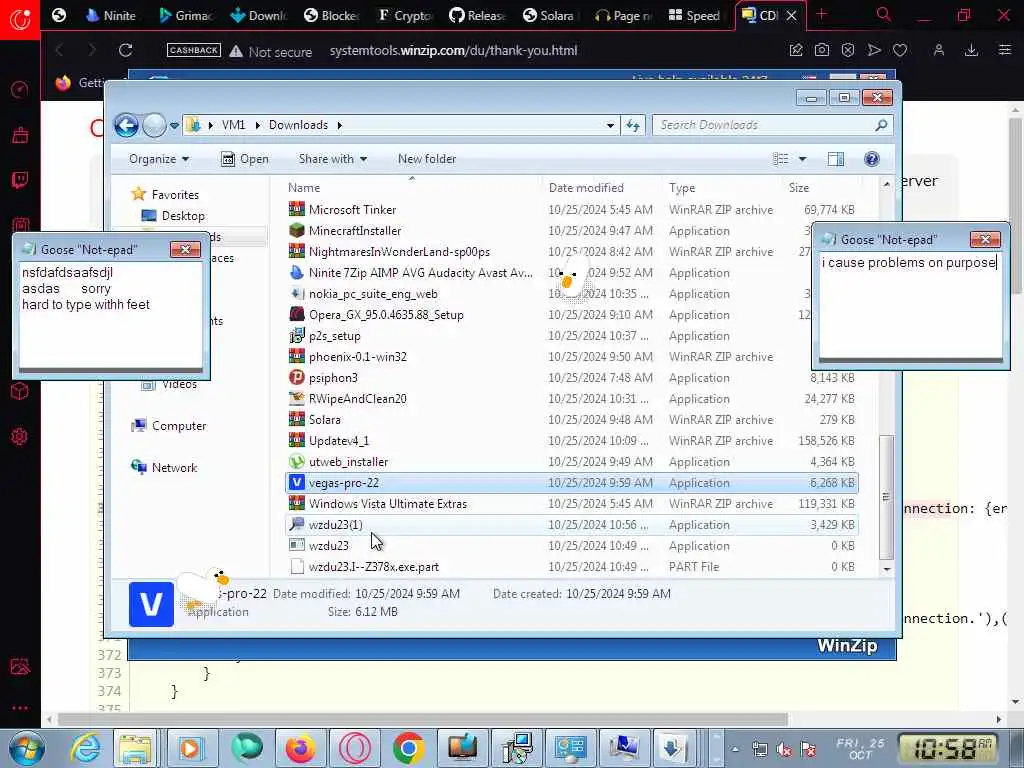1024x768 pixels.
Task: Sort by Date modified column header
Action: point(586,187)
